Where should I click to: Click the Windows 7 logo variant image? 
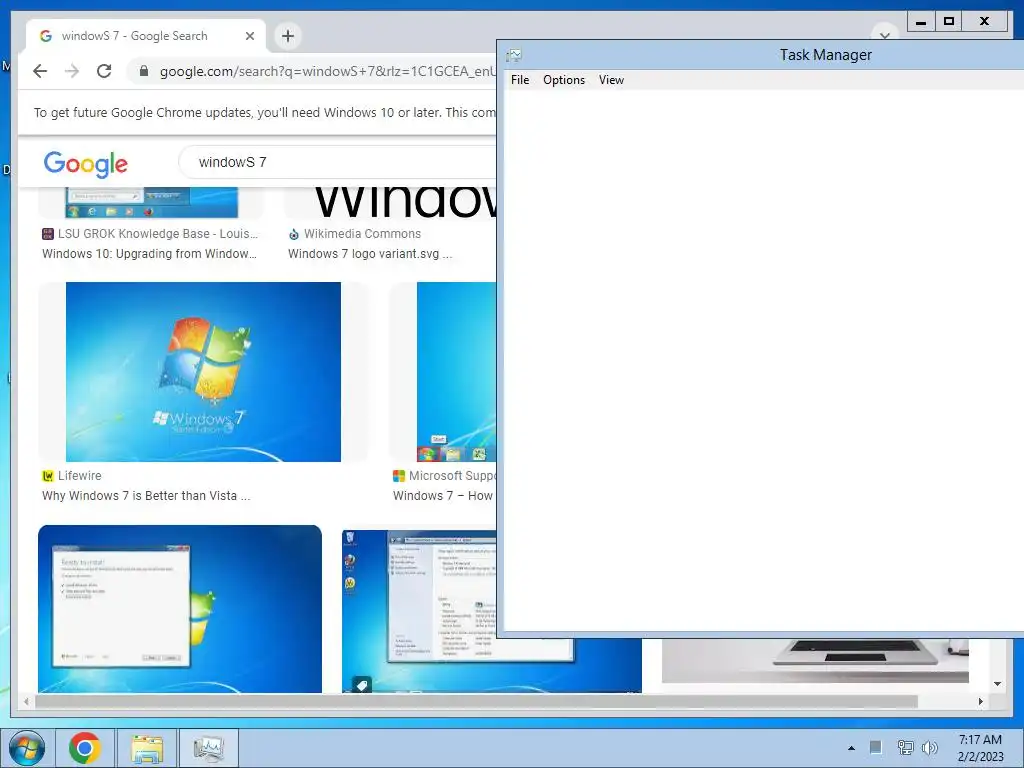[405, 202]
